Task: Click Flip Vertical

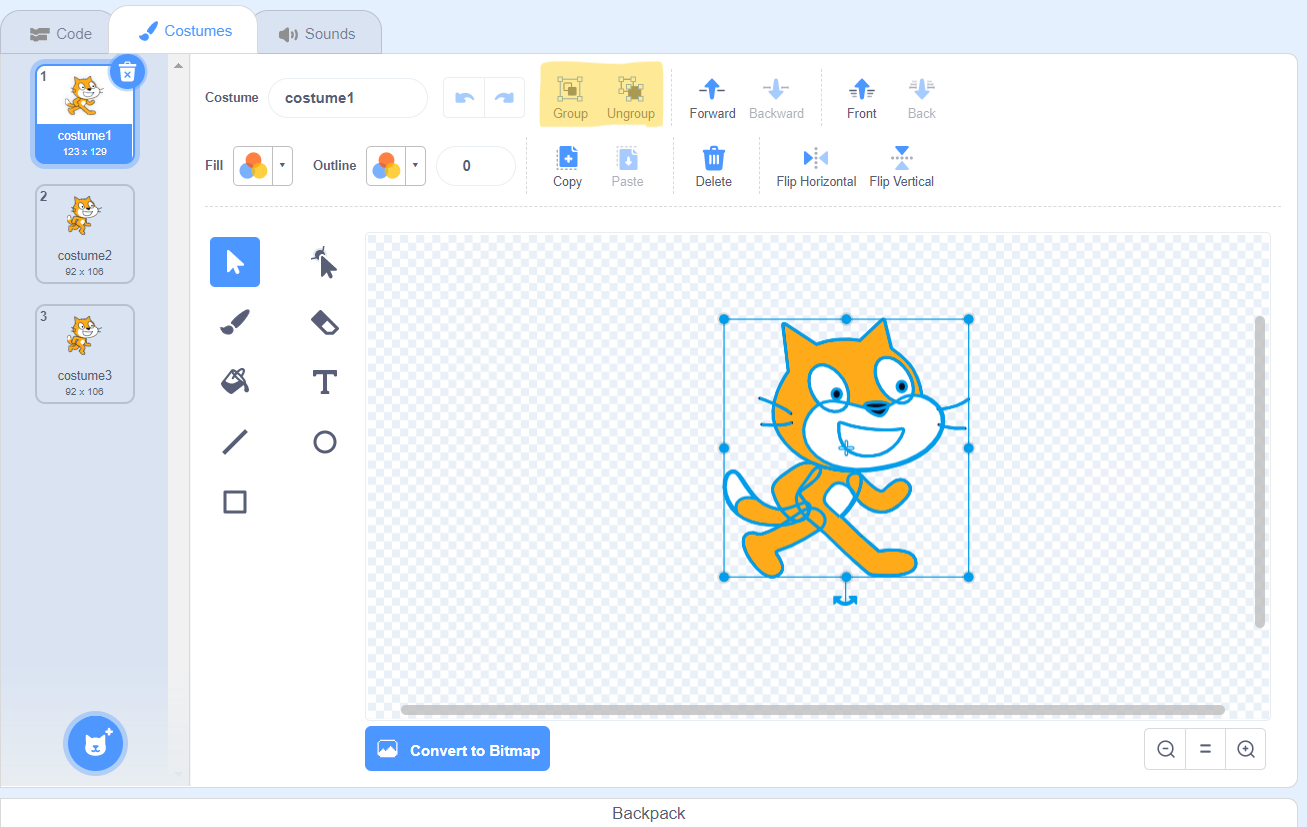Action: (902, 167)
